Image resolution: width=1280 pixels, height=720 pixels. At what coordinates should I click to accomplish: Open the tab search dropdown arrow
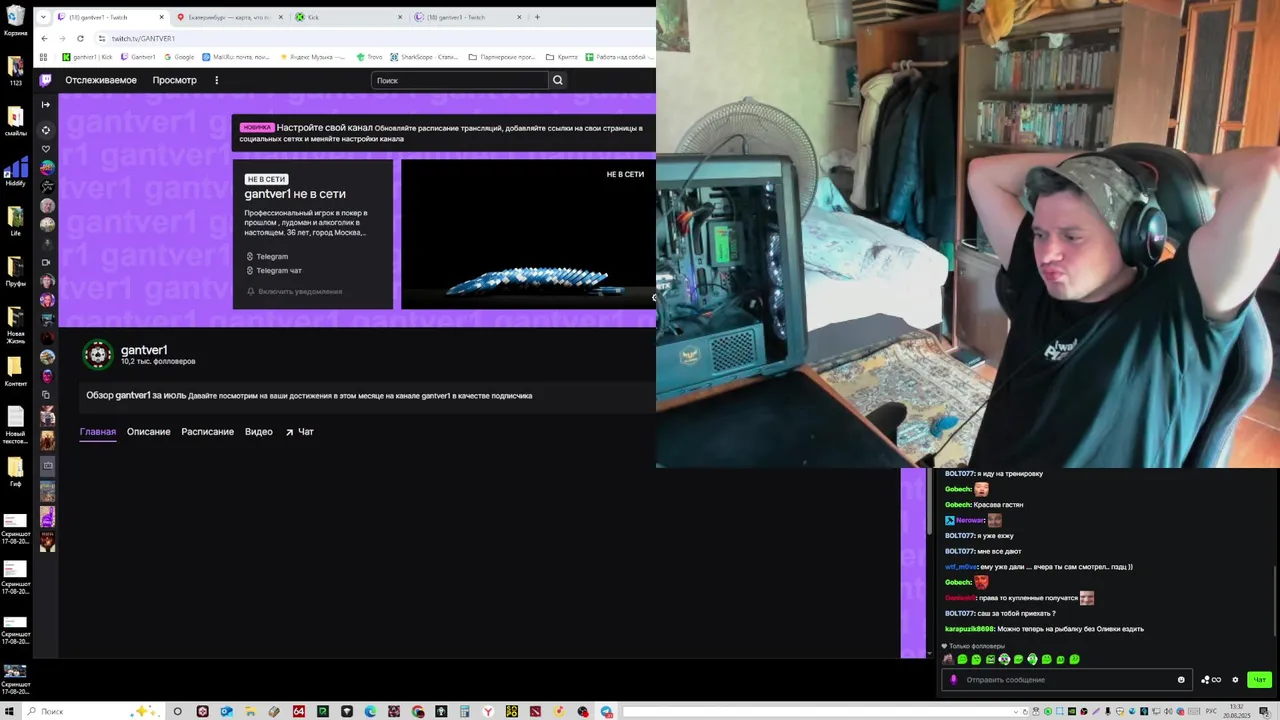[43, 17]
